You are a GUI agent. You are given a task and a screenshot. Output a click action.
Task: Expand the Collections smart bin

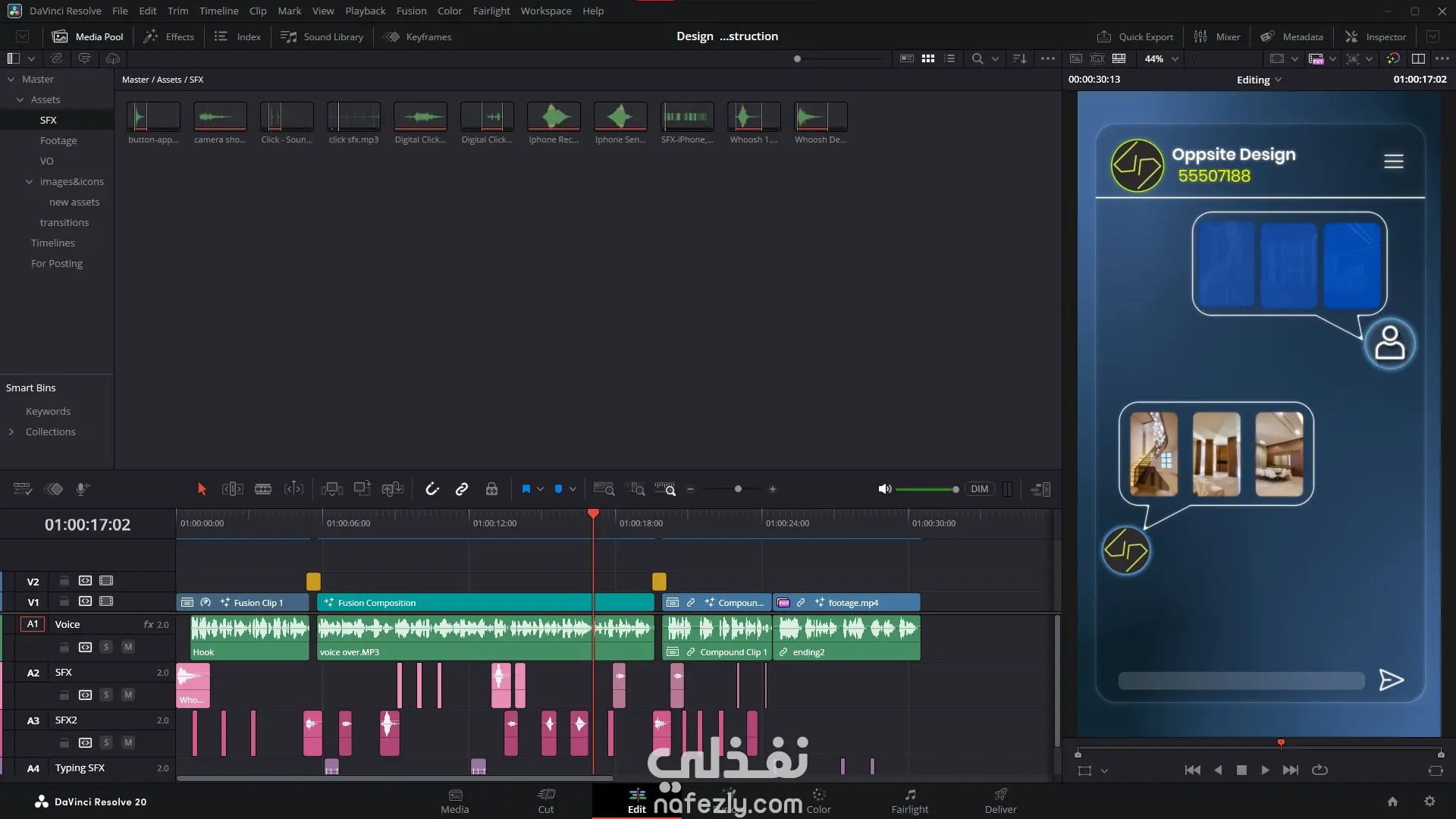(x=11, y=431)
